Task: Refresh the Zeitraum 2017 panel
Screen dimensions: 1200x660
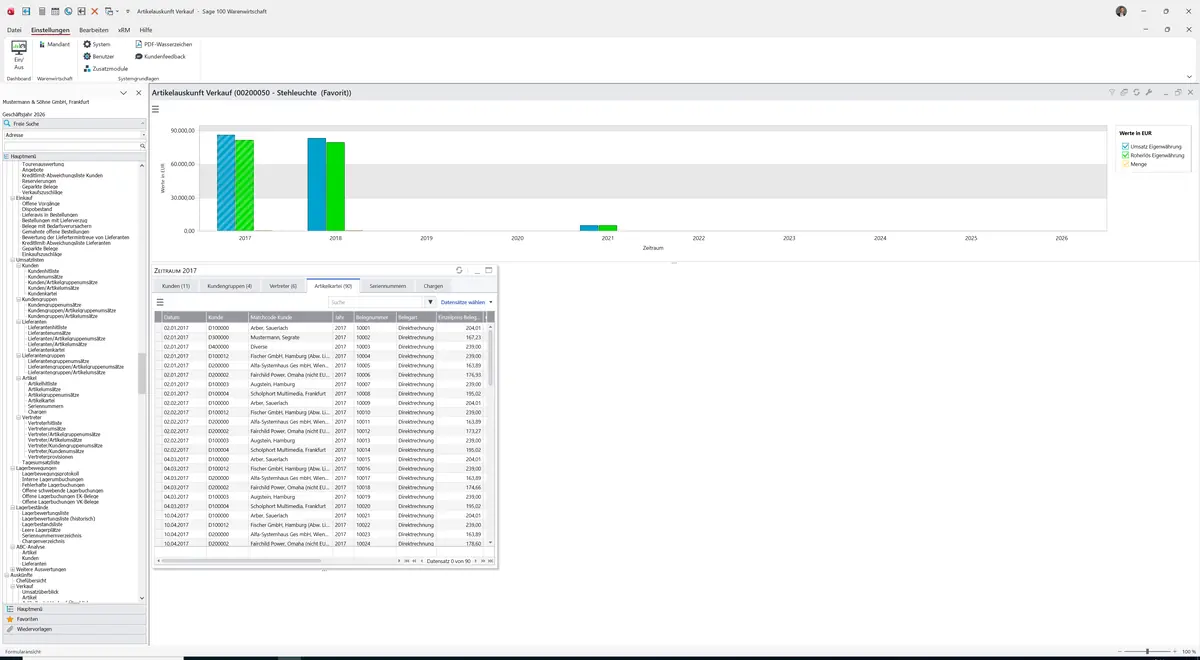Action: pos(459,270)
